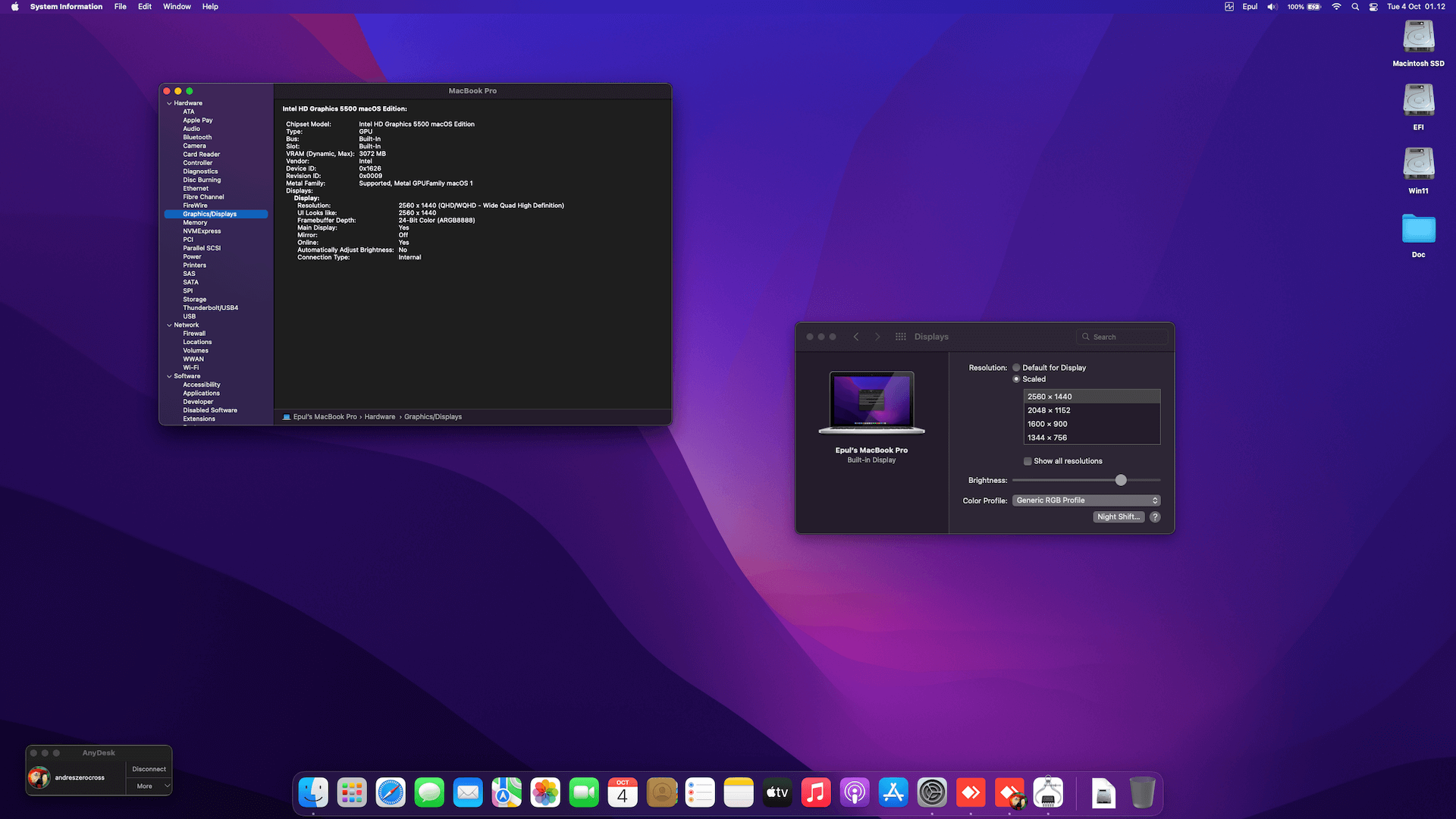Select the Doc folder on the desktop

1418,235
